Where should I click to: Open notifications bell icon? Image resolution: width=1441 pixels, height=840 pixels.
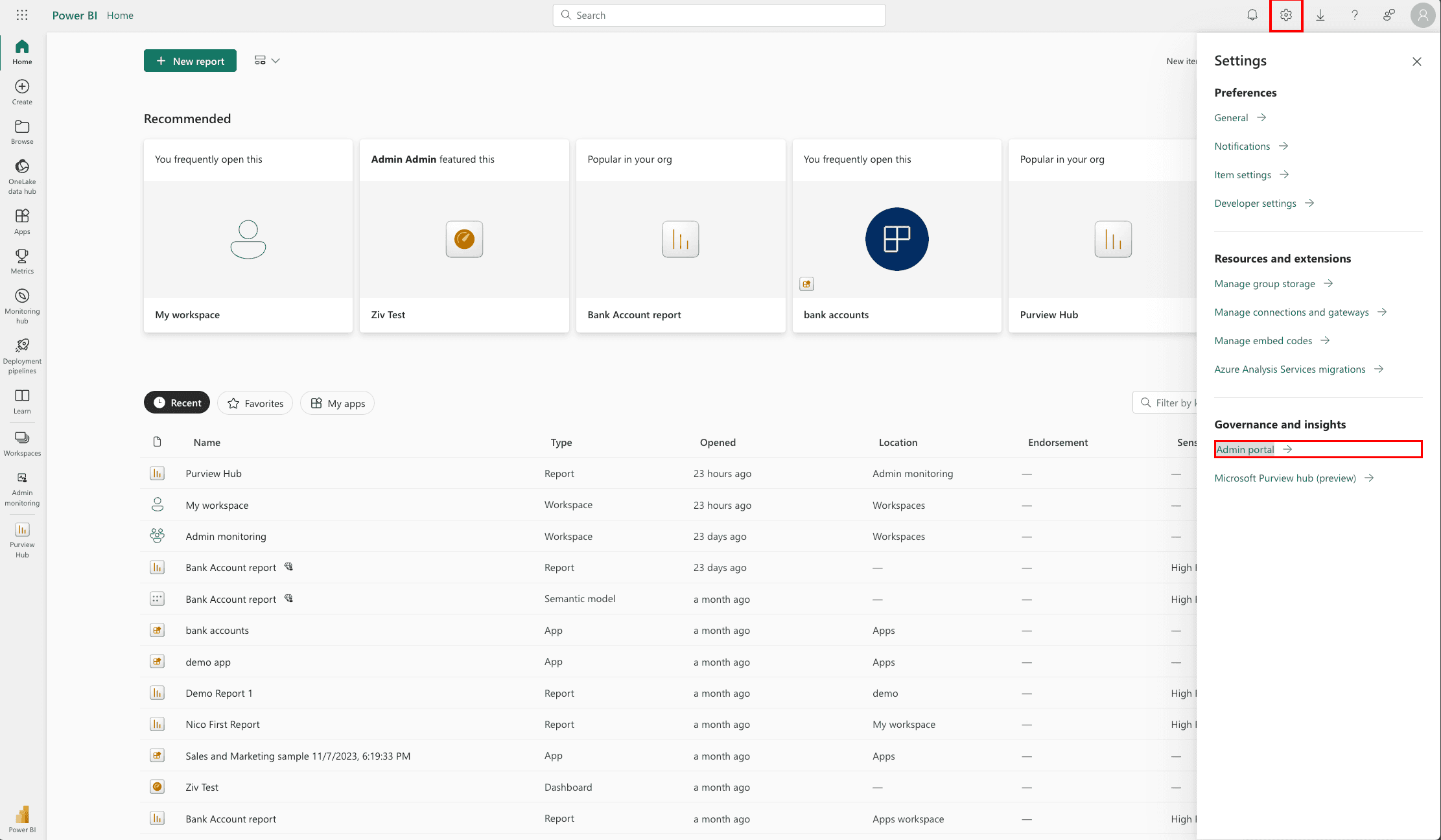click(1252, 15)
